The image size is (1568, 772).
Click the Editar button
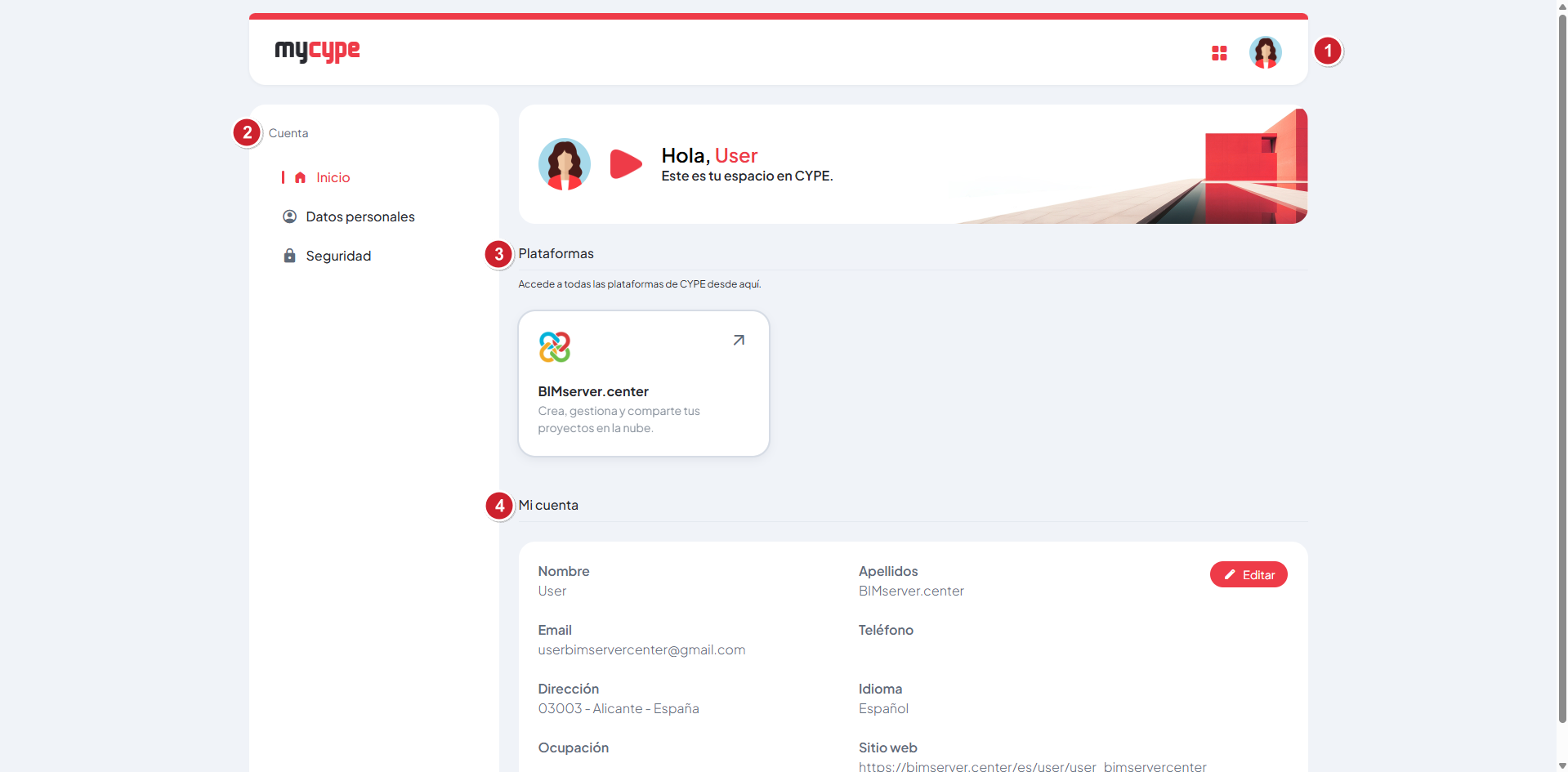coord(1249,574)
